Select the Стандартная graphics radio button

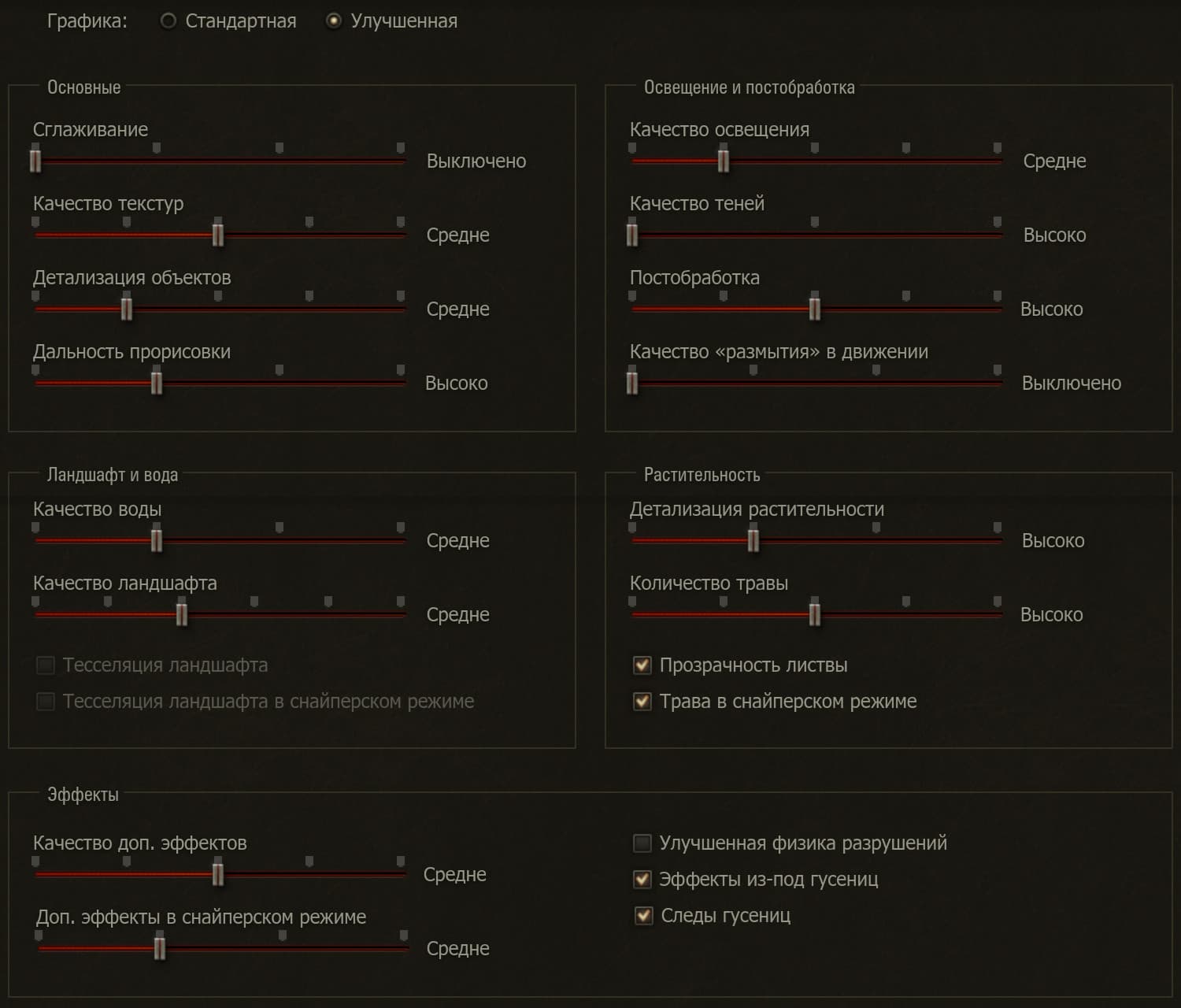[168, 21]
